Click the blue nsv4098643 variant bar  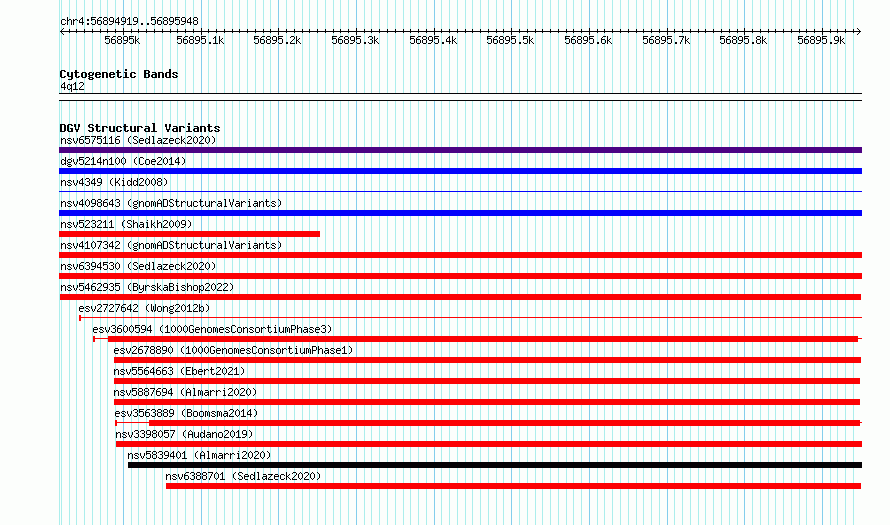coord(460,213)
